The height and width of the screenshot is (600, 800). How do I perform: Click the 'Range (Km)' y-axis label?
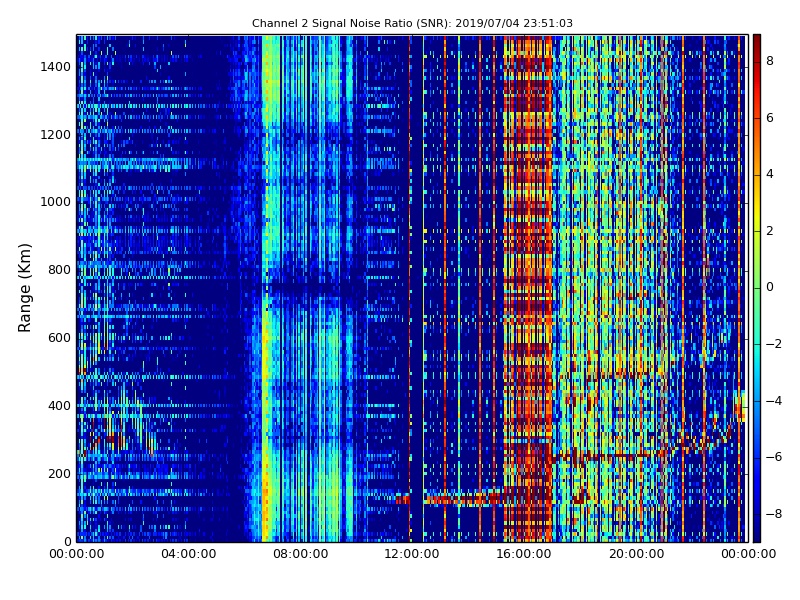24,288
